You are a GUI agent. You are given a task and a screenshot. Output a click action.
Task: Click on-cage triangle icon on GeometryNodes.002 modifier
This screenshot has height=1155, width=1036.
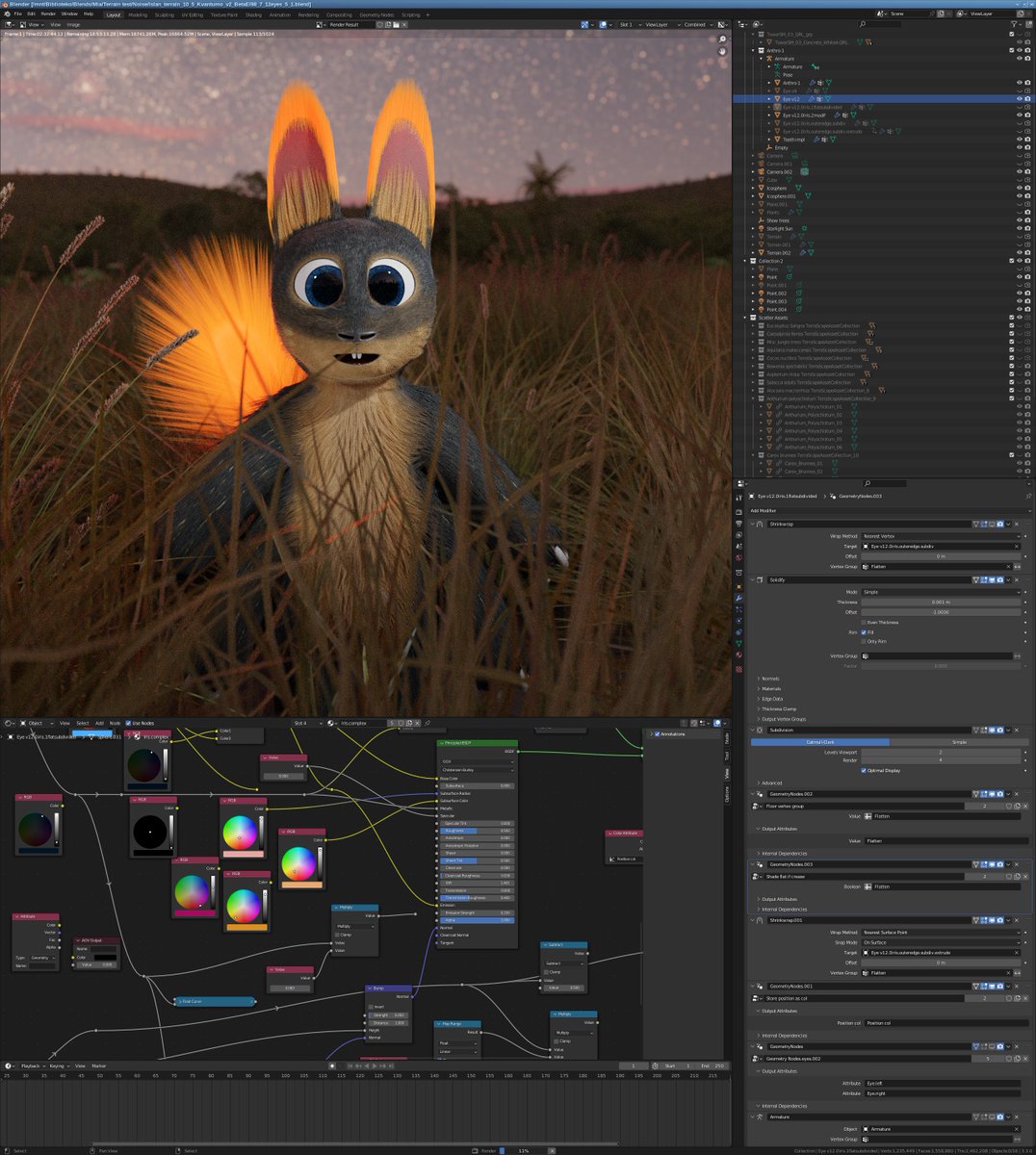(976, 794)
